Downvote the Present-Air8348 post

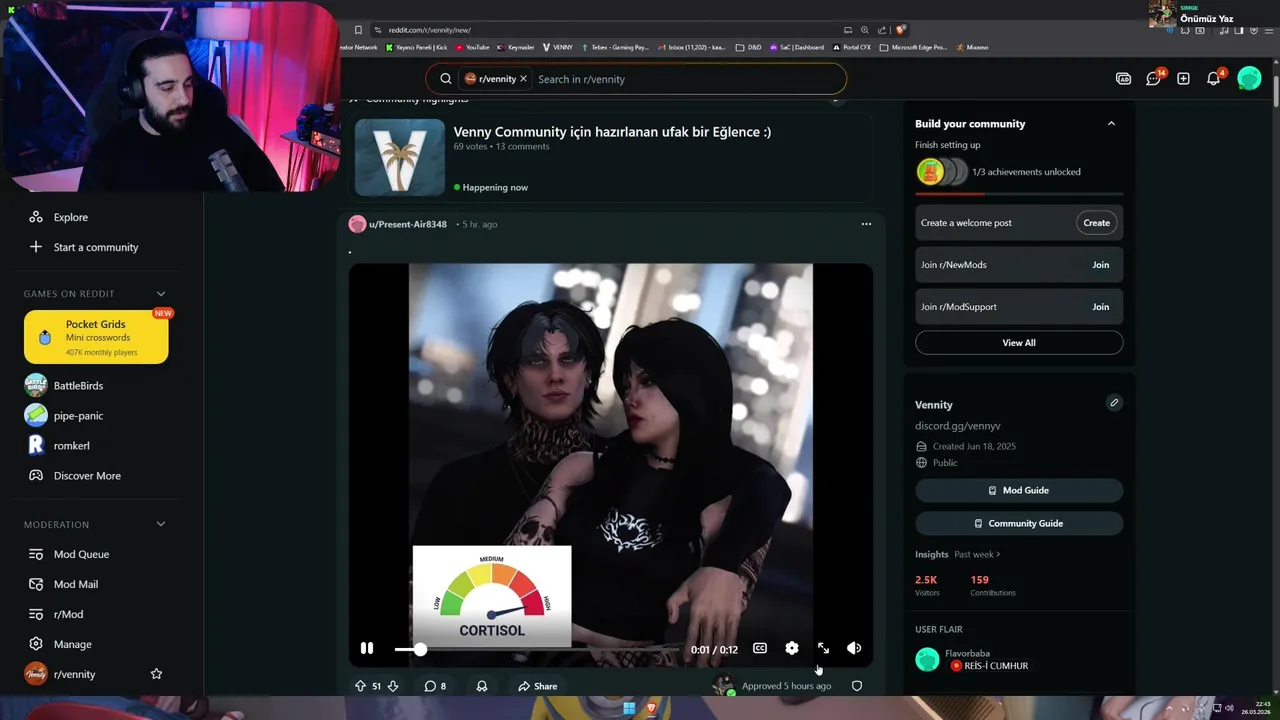[x=393, y=686]
